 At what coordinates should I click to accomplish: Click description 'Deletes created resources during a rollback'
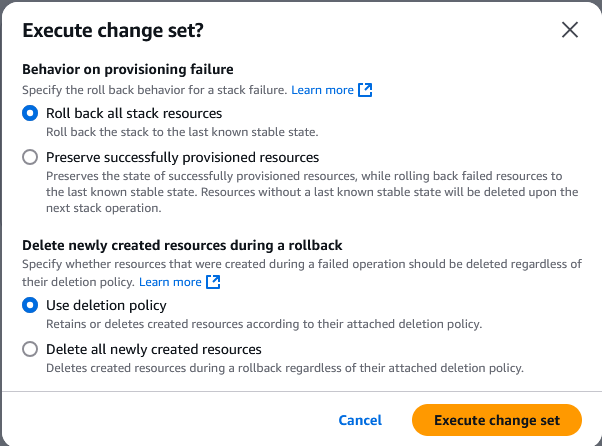tap(285, 368)
